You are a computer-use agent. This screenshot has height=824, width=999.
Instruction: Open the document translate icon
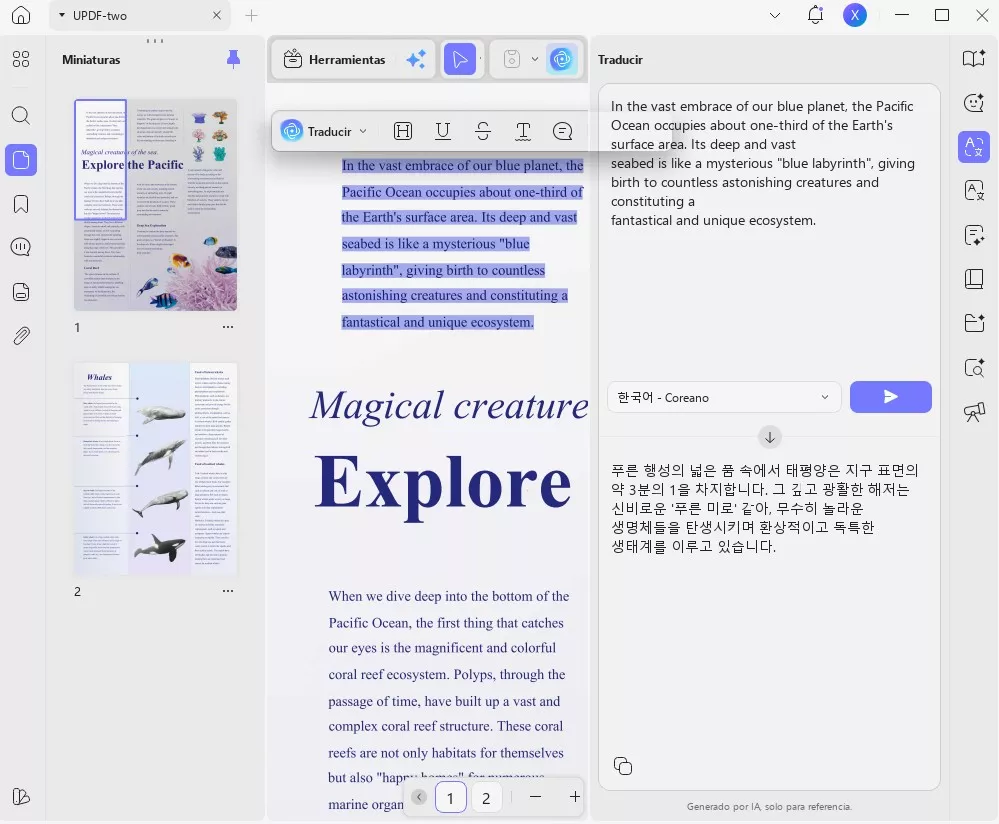click(x=974, y=191)
